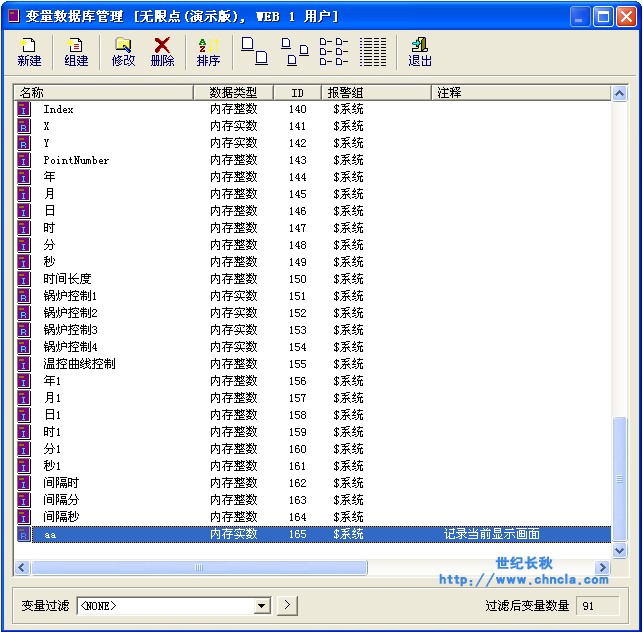Click the > apply filter button
The width and height of the screenshot is (643, 632).
[287, 605]
